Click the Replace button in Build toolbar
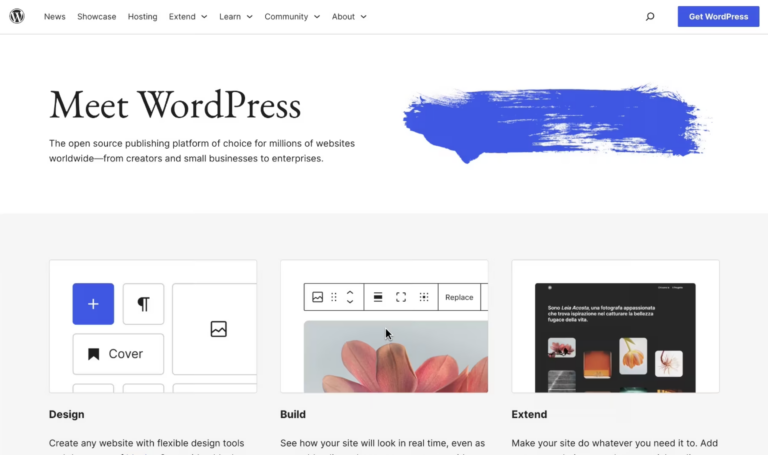The width and height of the screenshot is (768, 455). (x=459, y=297)
